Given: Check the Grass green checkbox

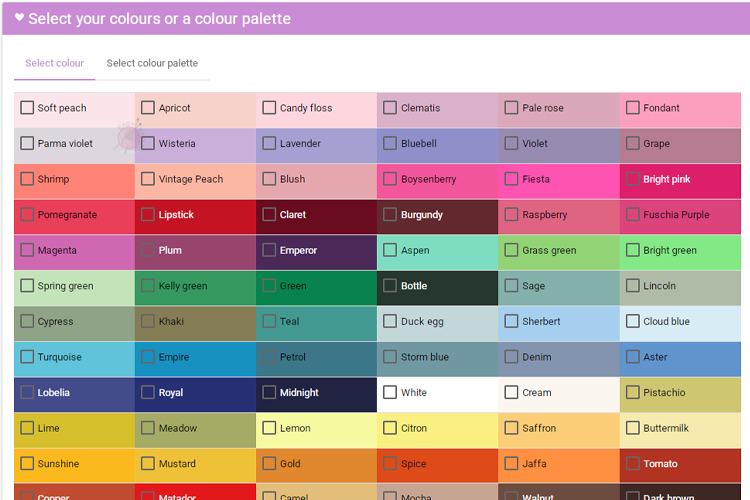Looking at the screenshot, I should (511, 250).
